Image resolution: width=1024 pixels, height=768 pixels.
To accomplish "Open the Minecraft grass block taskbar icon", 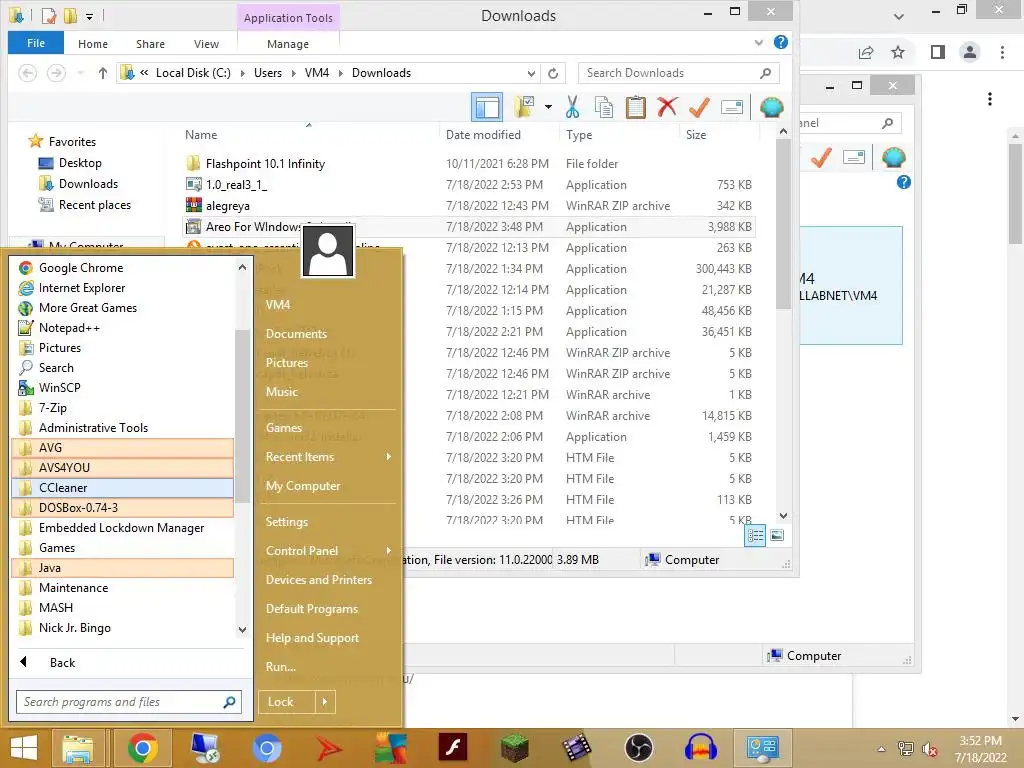I will [x=515, y=748].
